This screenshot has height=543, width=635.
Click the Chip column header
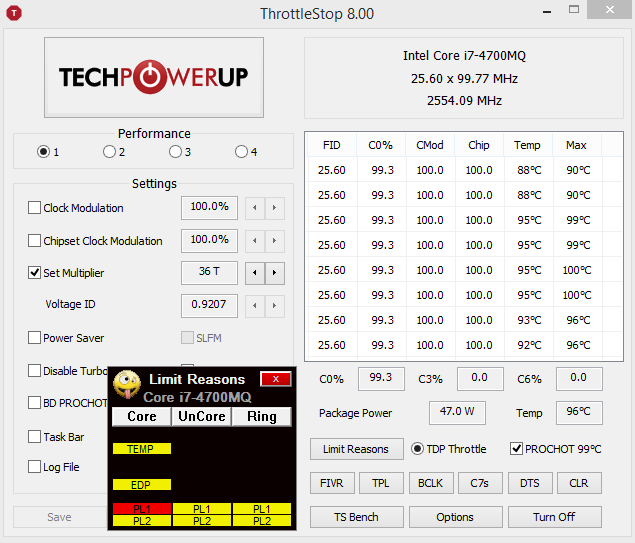tap(479, 145)
